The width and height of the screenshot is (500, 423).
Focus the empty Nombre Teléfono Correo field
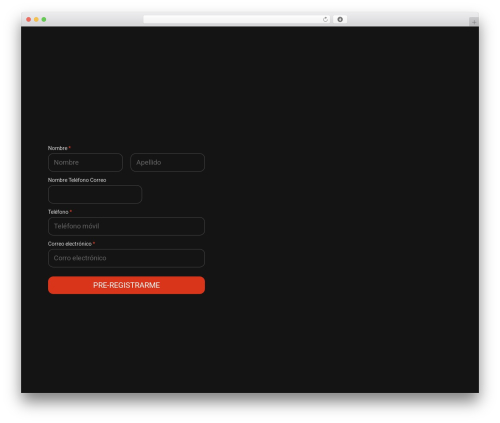click(95, 194)
